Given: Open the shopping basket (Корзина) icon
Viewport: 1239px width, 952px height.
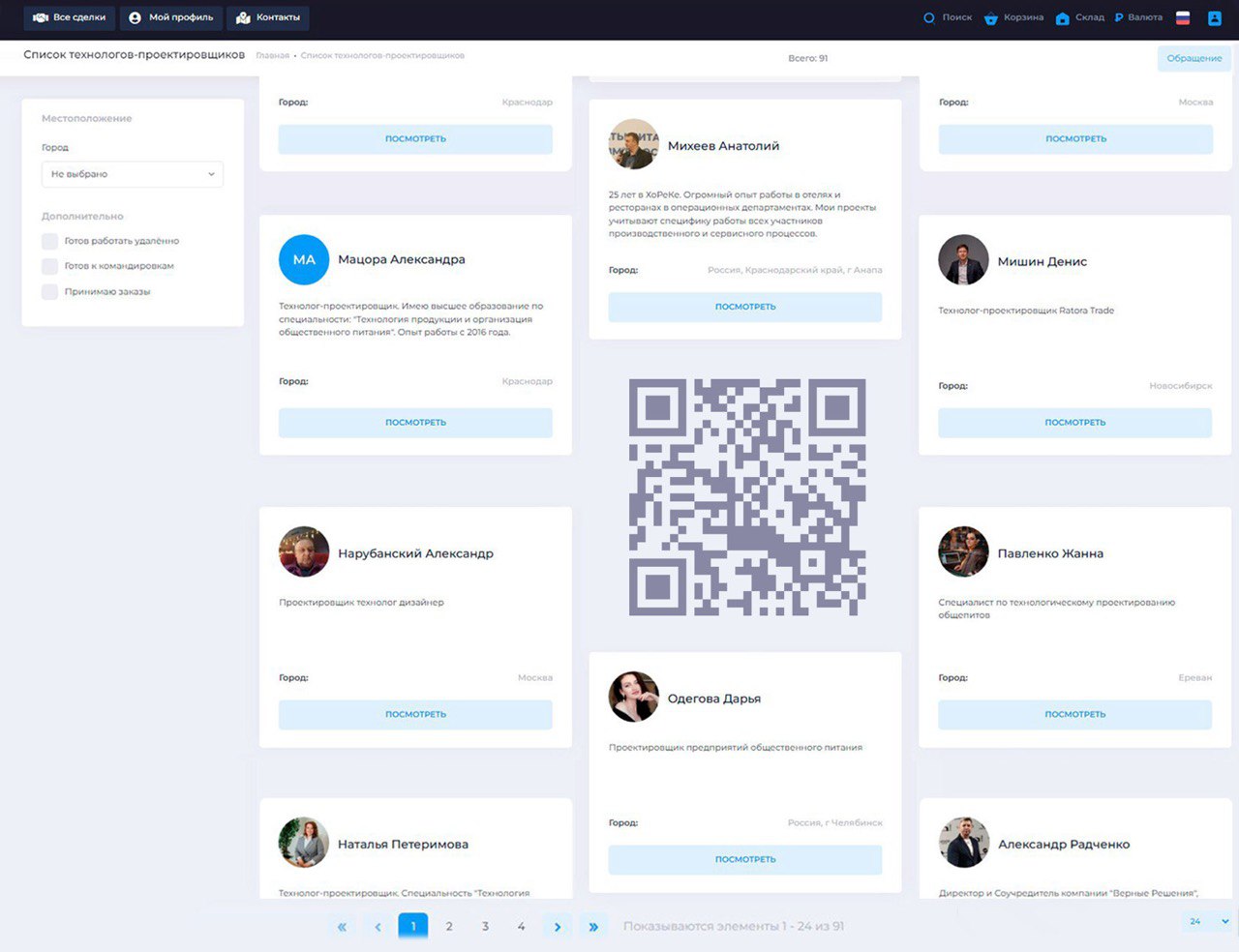Looking at the screenshot, I should tap(990, 18).
